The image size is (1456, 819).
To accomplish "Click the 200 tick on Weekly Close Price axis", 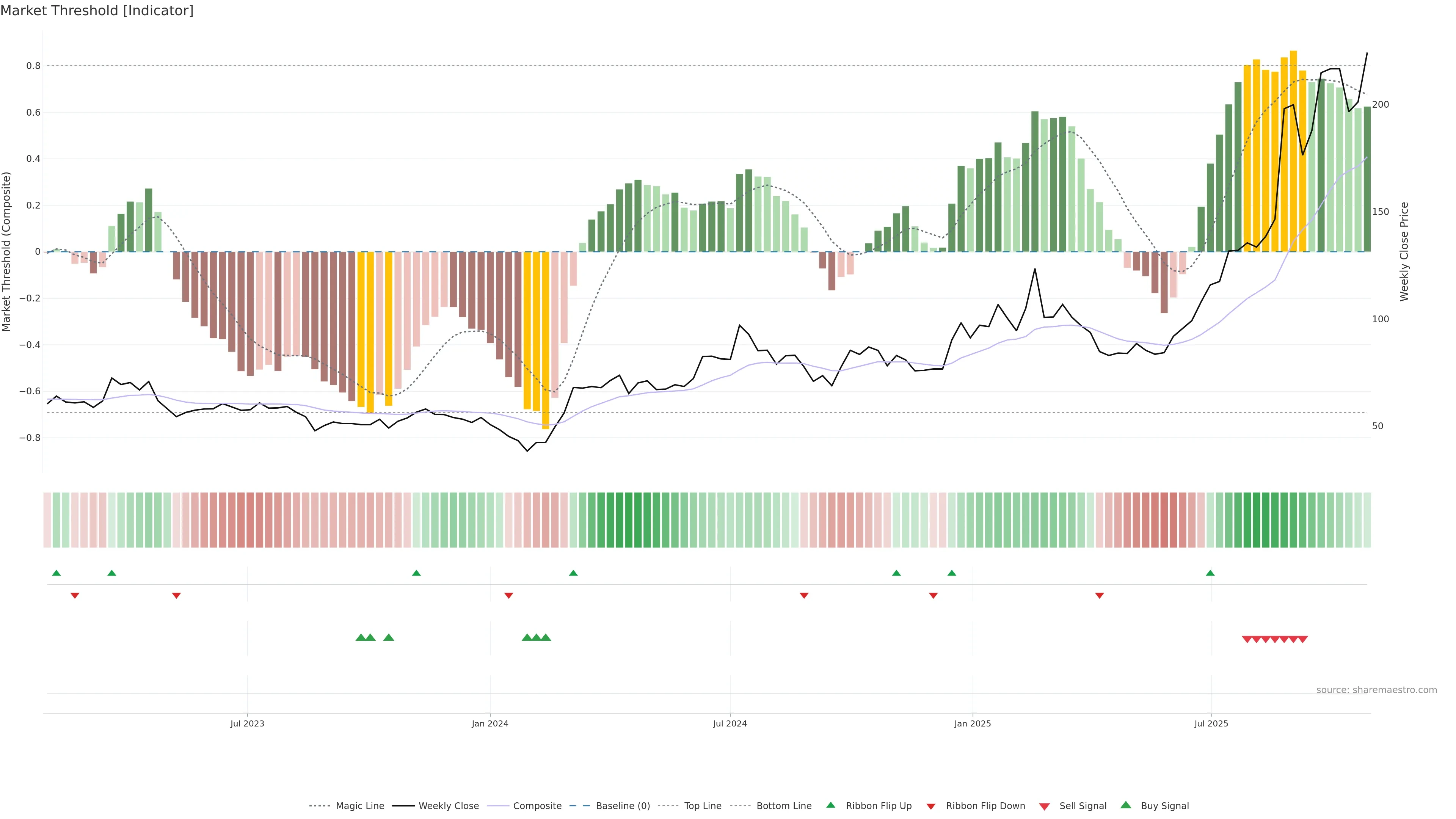I will point(1380,105).
